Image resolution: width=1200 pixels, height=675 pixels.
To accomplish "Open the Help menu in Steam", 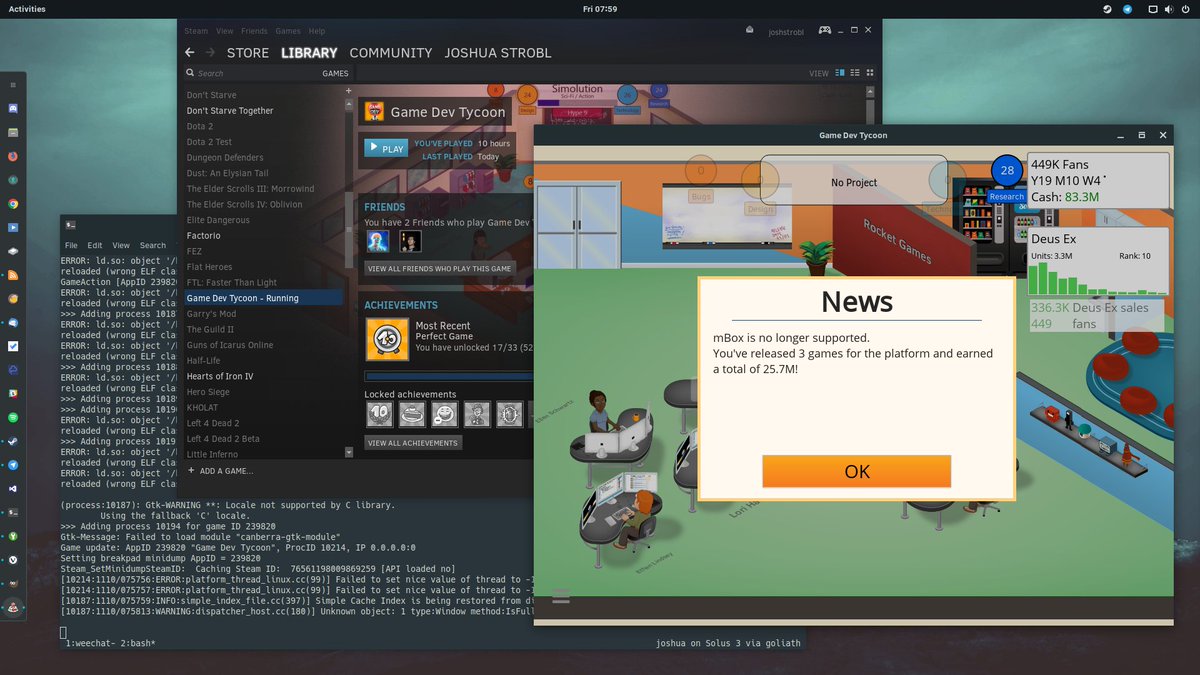I will (317, 31).
